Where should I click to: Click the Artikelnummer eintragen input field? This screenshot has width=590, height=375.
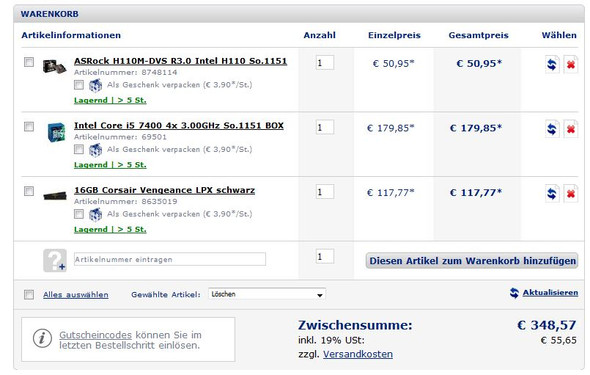pyautogui.click(x=170, y=260)
